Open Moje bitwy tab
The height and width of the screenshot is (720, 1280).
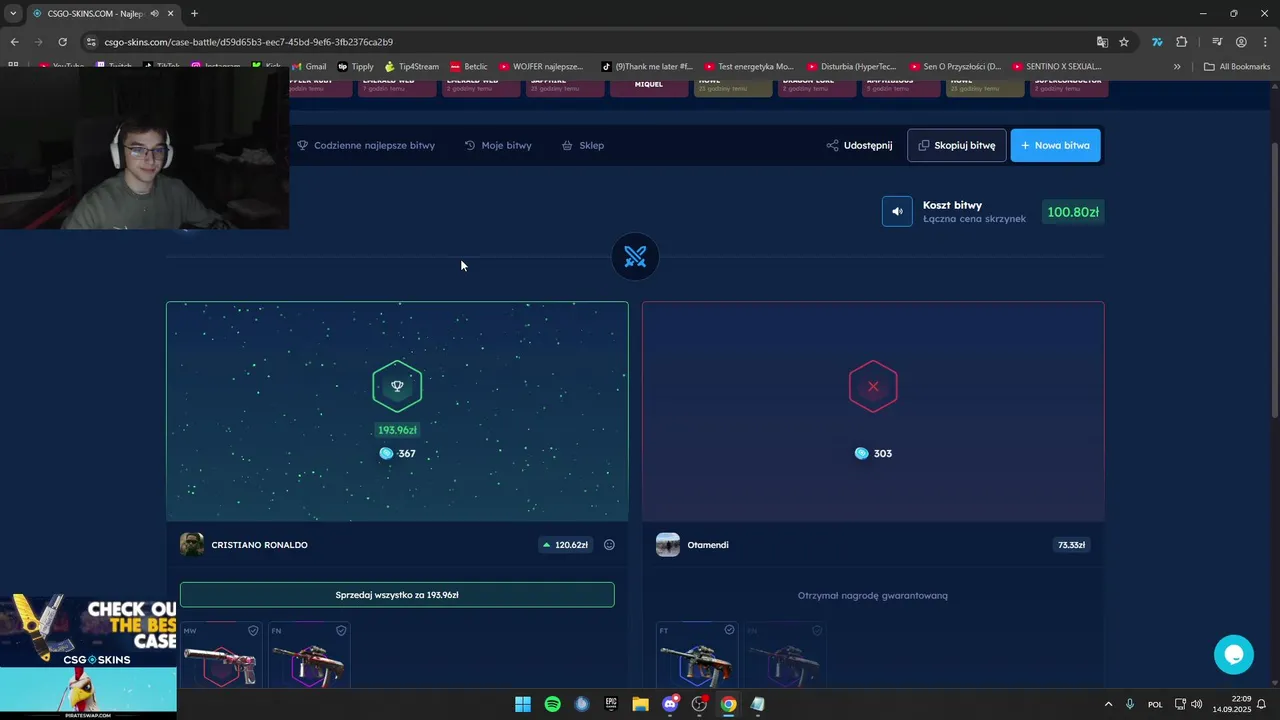click(498, 145)
